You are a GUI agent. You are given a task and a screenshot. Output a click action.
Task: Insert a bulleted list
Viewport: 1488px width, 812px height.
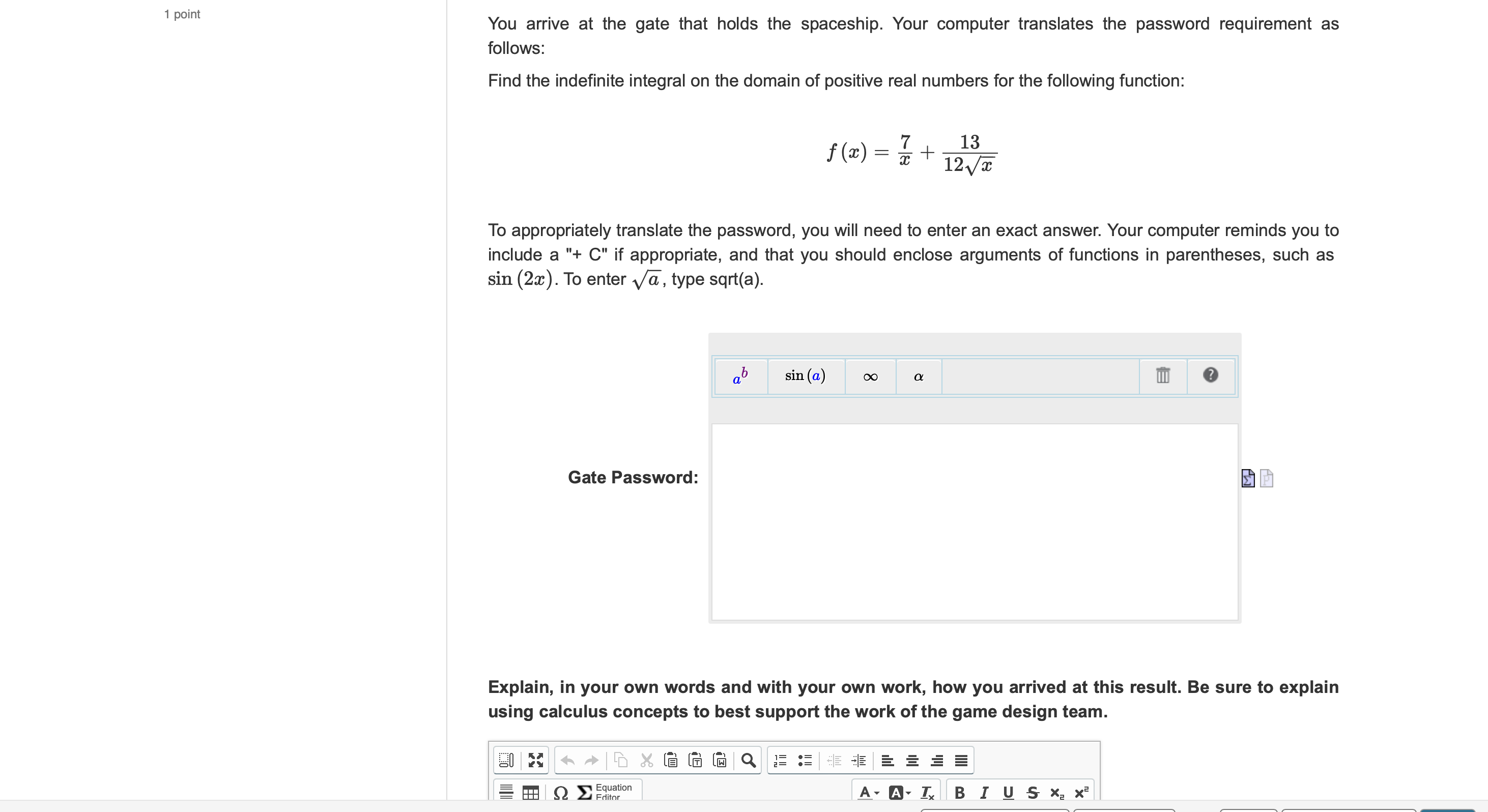804,760
